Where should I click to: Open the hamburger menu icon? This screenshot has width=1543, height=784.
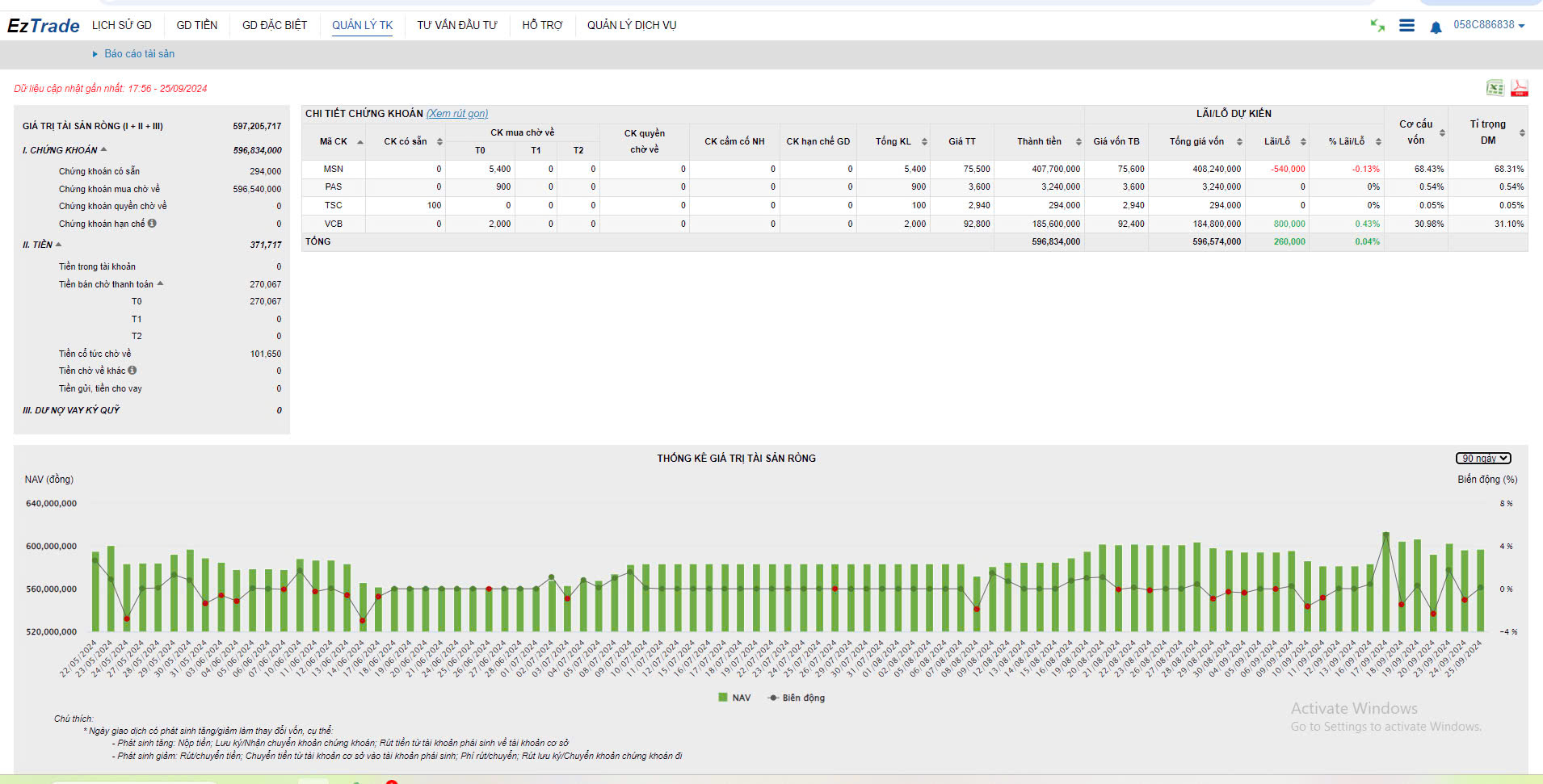(x=1406, y=26)
